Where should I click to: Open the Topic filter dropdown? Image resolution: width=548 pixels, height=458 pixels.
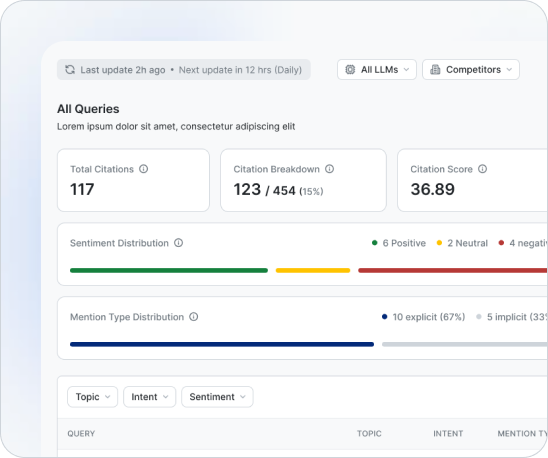pyautogui.click(x=93, y=397)
